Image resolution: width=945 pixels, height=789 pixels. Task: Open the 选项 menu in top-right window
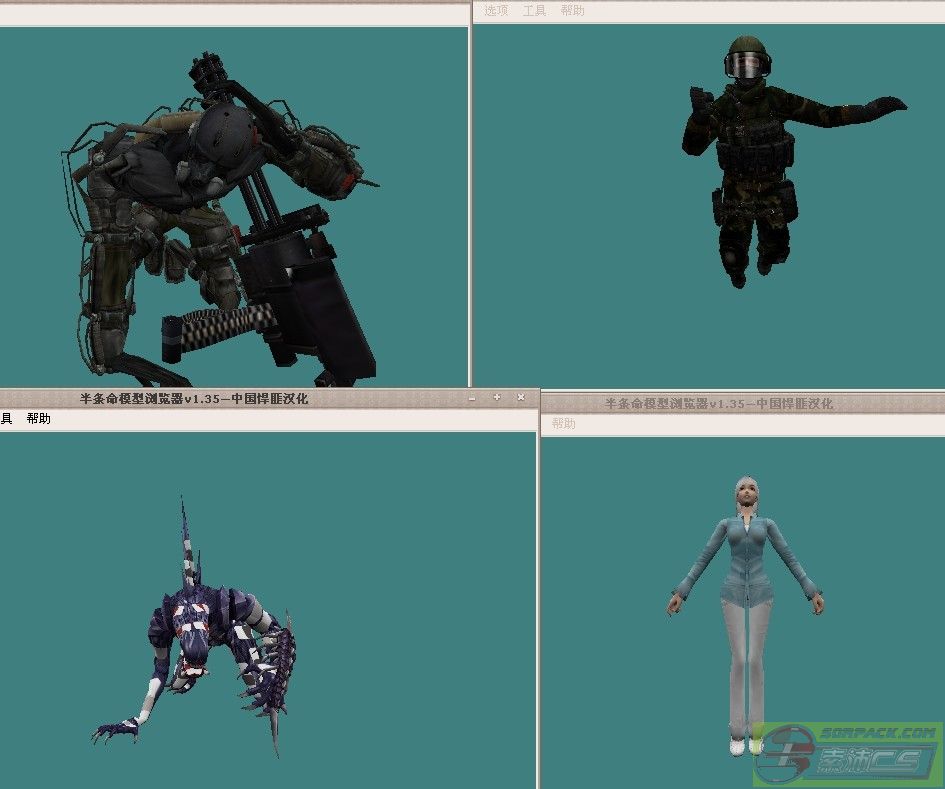[x=496, y=11]
